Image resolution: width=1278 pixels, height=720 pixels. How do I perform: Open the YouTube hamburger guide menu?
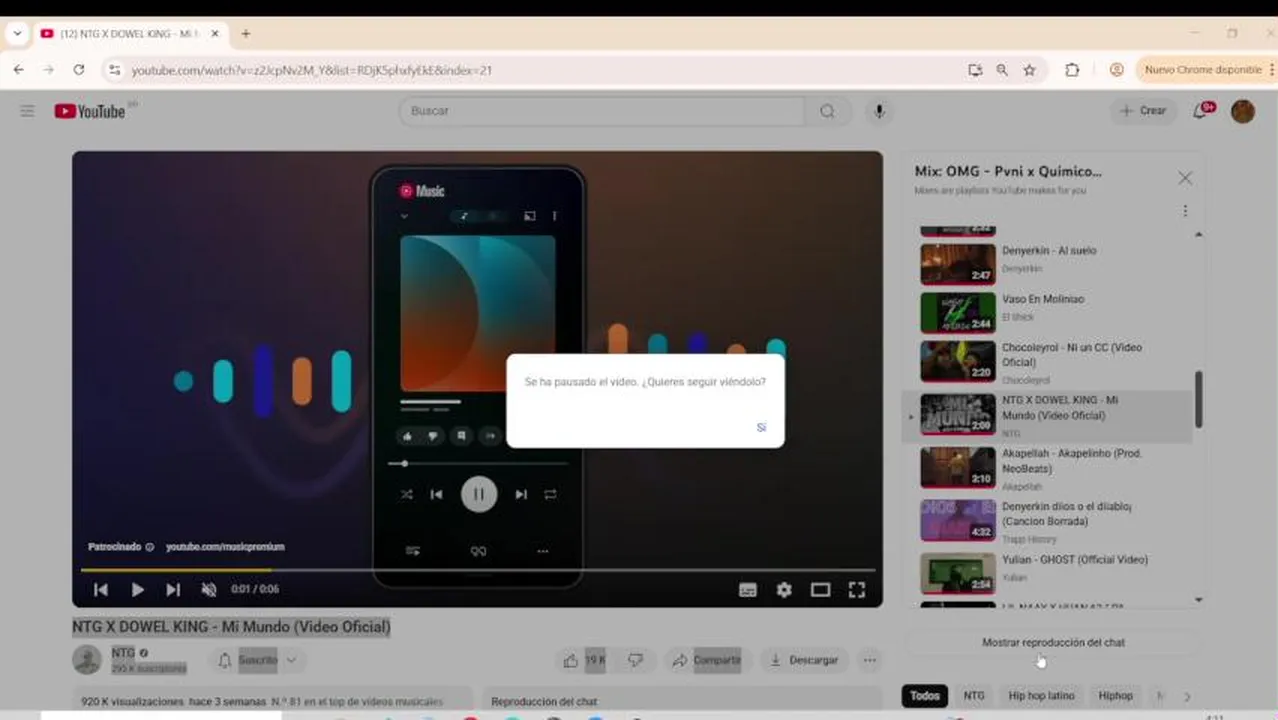coord(27,111)
